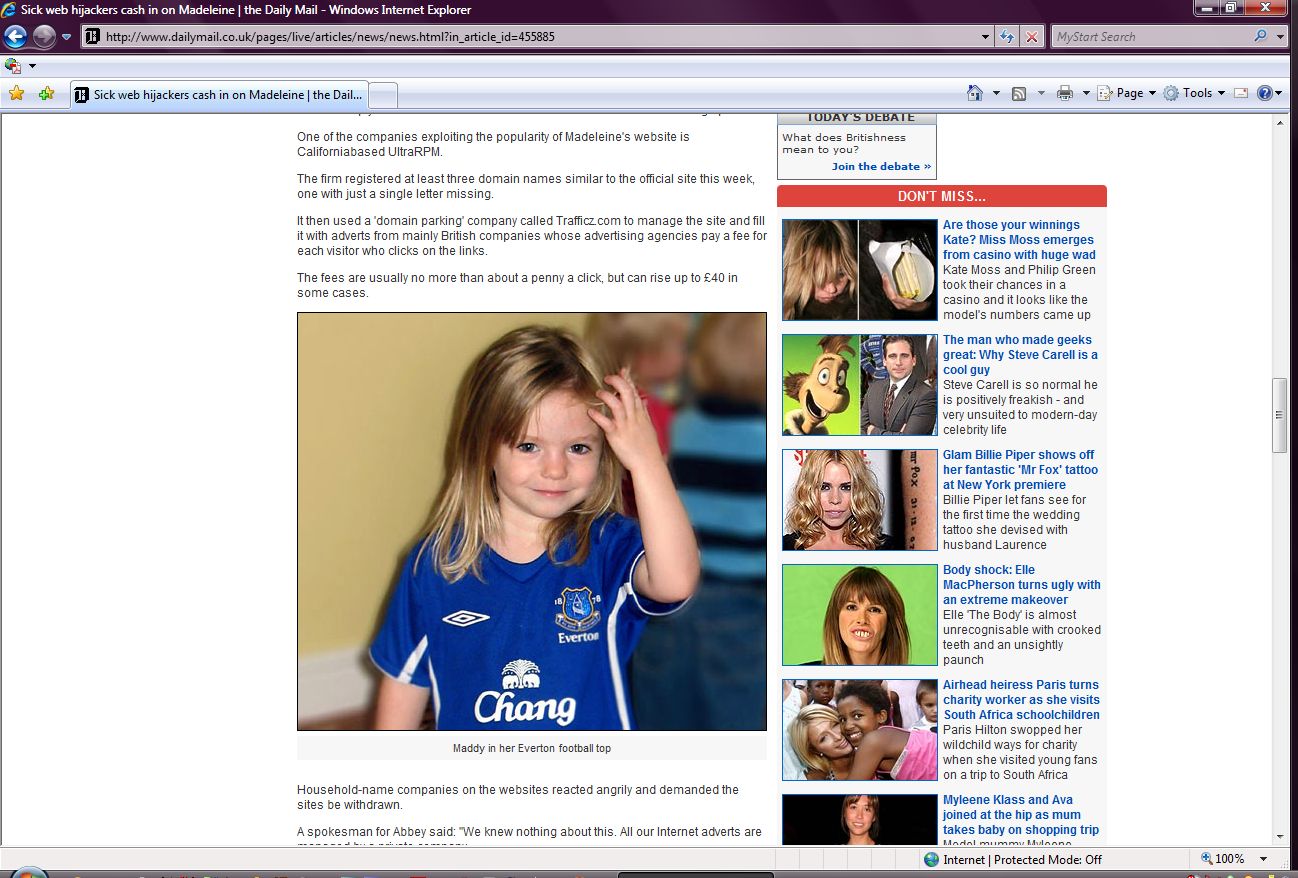Open the Tools menu
This screenshot has width=1298, height=878.
click(x=1196, y=93)
